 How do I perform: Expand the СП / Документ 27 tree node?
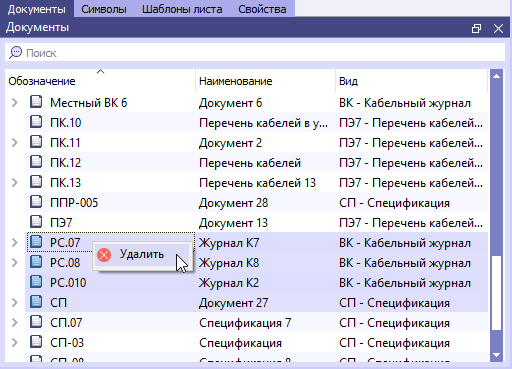click(x=14, y=302)
